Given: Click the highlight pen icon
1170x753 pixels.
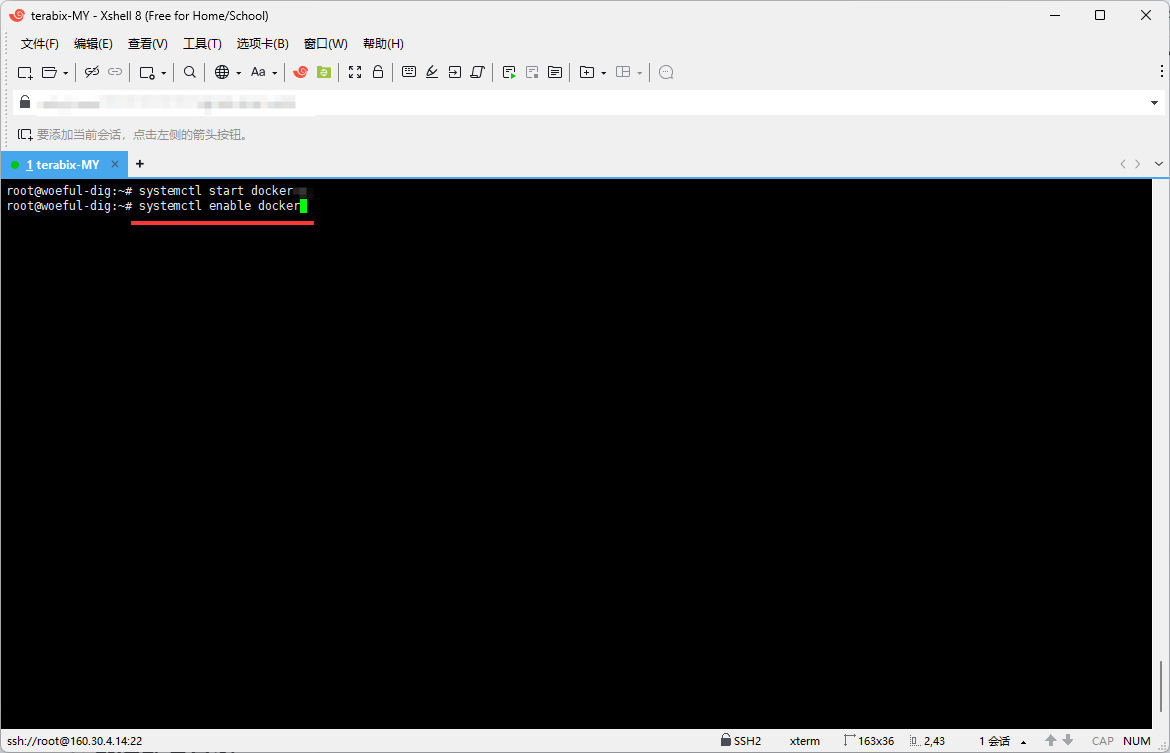Looking at the screenshot, I should [x=432, y=72].
